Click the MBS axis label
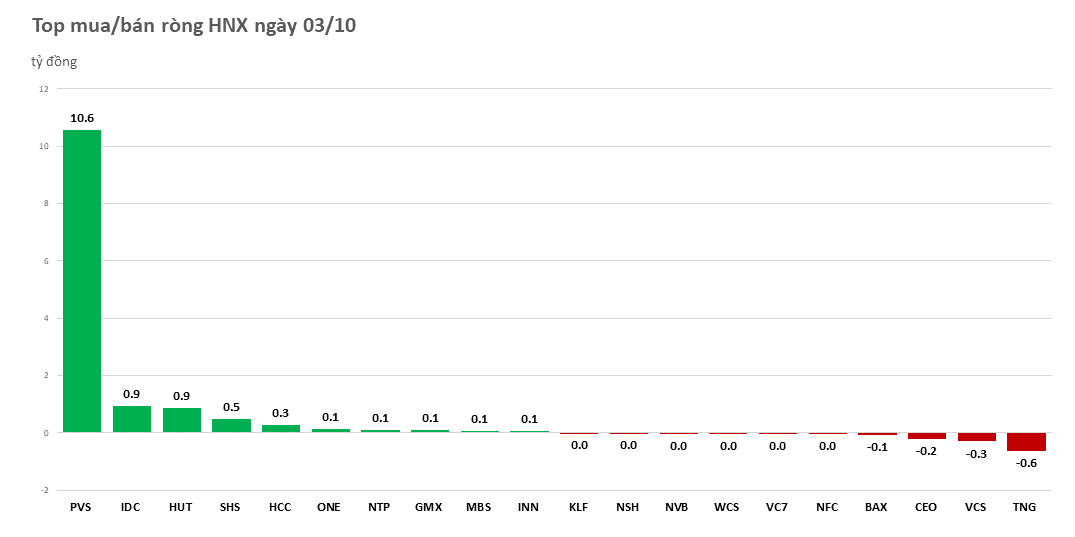Viewport: 1075px width, 537px height. pos(478,507)
